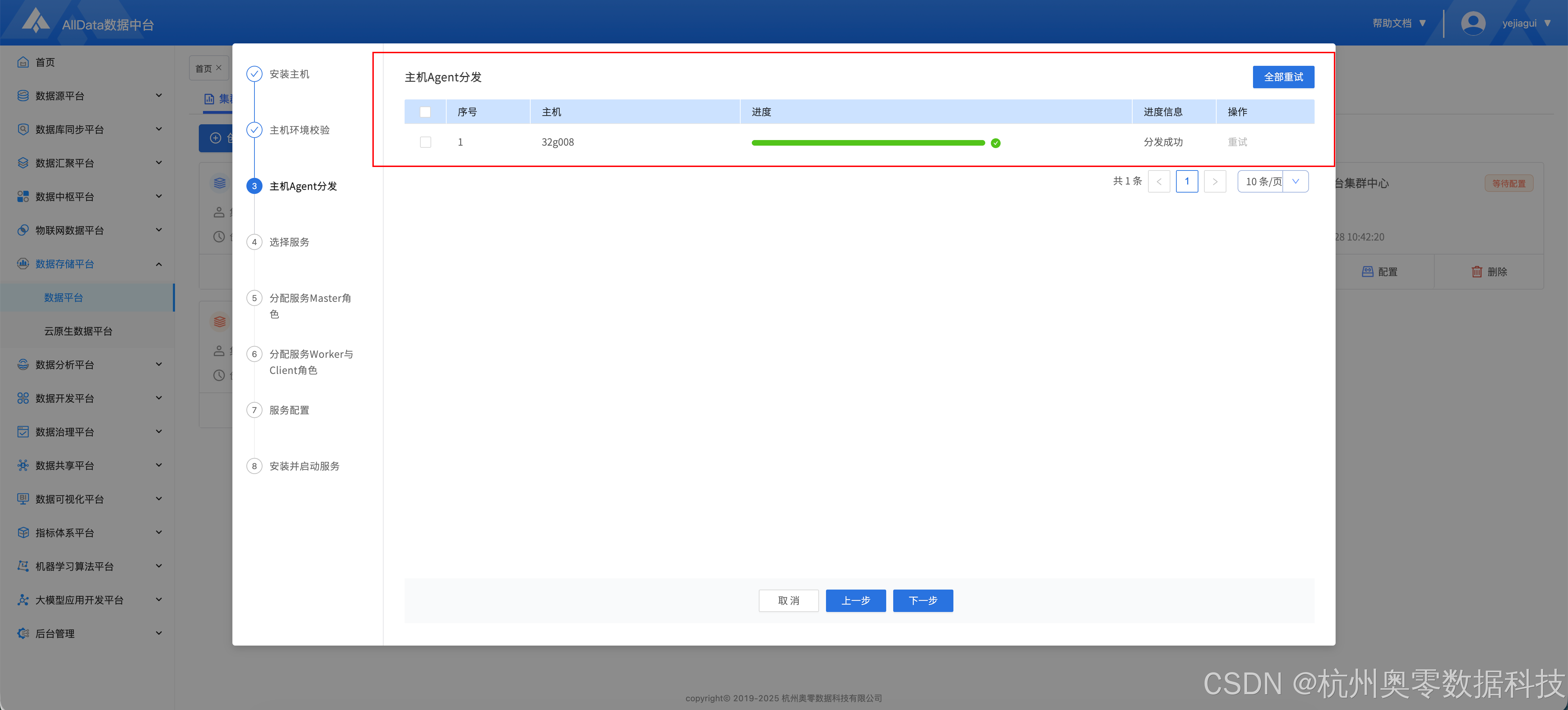Toggle the select-all header checkbox

tap(425, 112)
